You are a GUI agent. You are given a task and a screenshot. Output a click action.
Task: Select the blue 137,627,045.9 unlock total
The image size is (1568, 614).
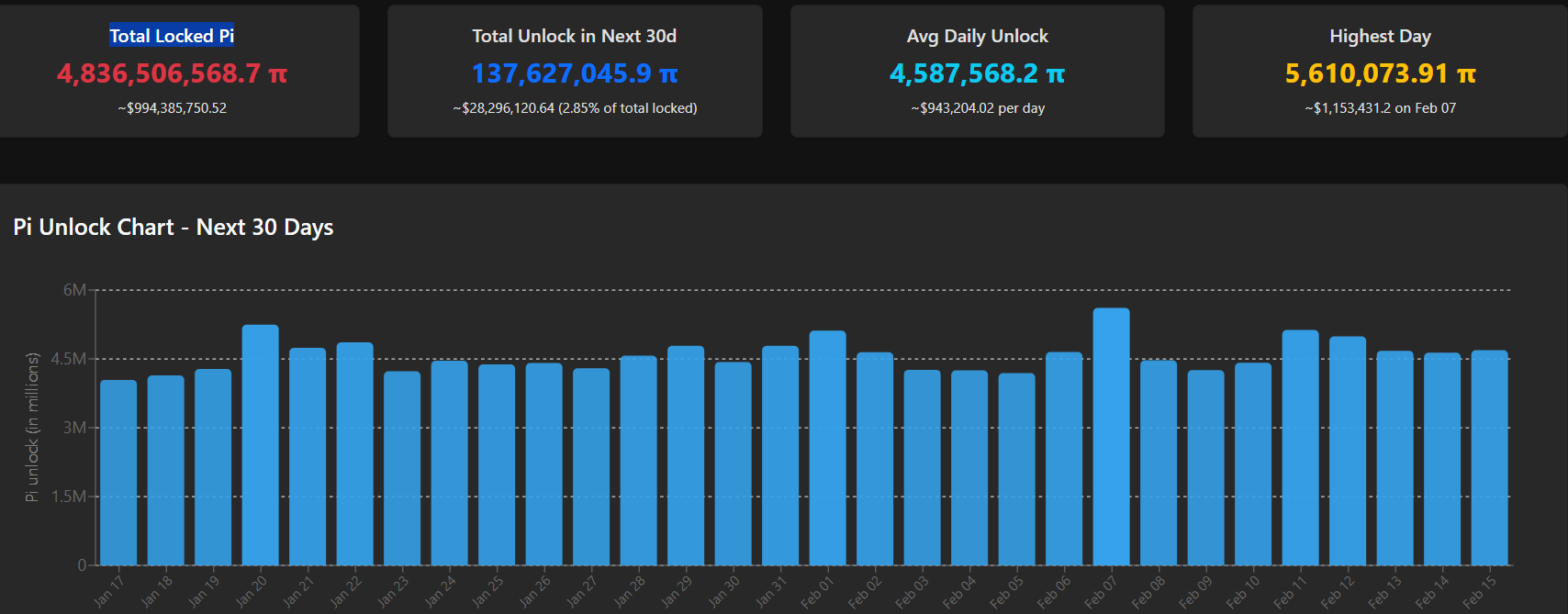coord(561,73)
